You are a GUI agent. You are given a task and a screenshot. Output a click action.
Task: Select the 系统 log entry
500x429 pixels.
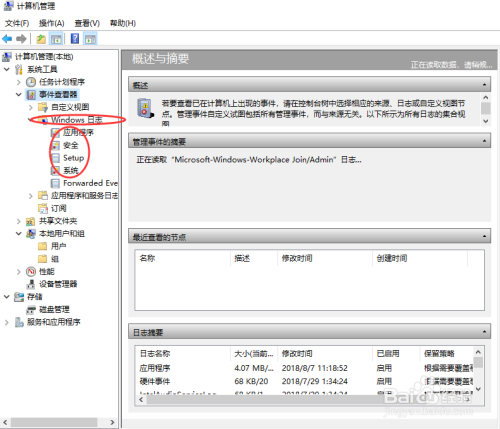[71, 170]
